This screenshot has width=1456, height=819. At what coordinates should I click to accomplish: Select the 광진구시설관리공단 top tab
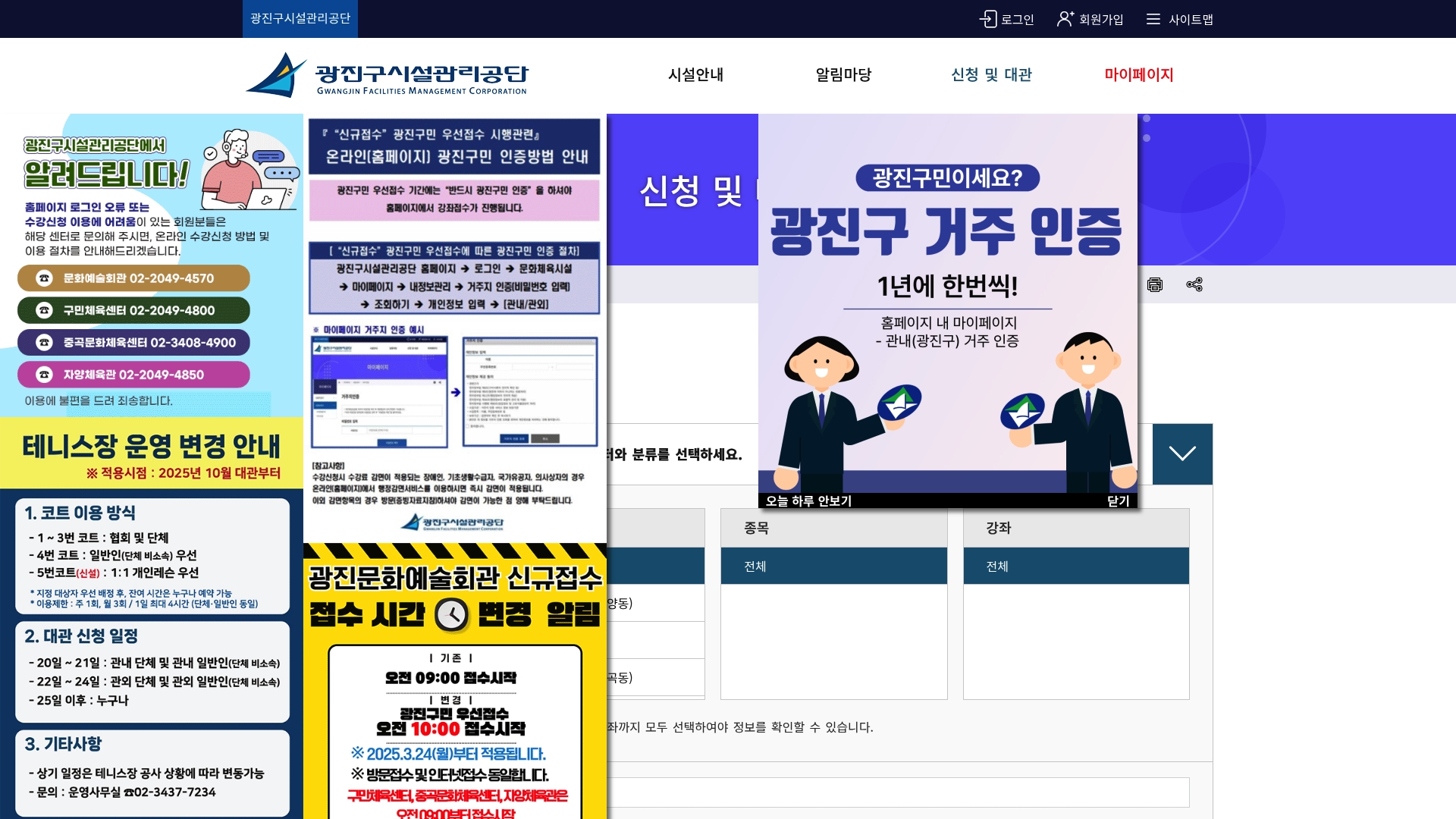pyautogui.click(x=300, y=19)
